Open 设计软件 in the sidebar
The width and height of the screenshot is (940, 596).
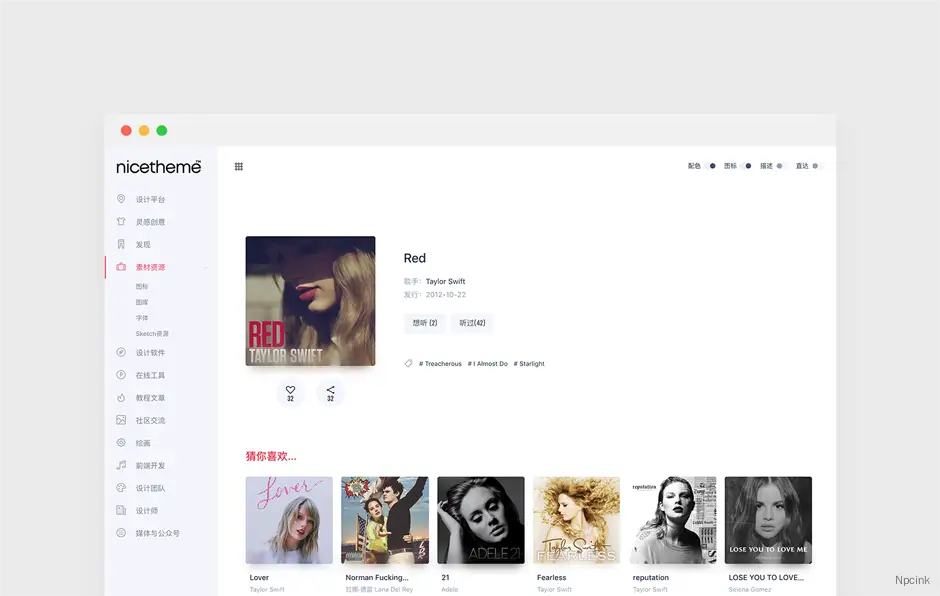(x=150, y=353)
